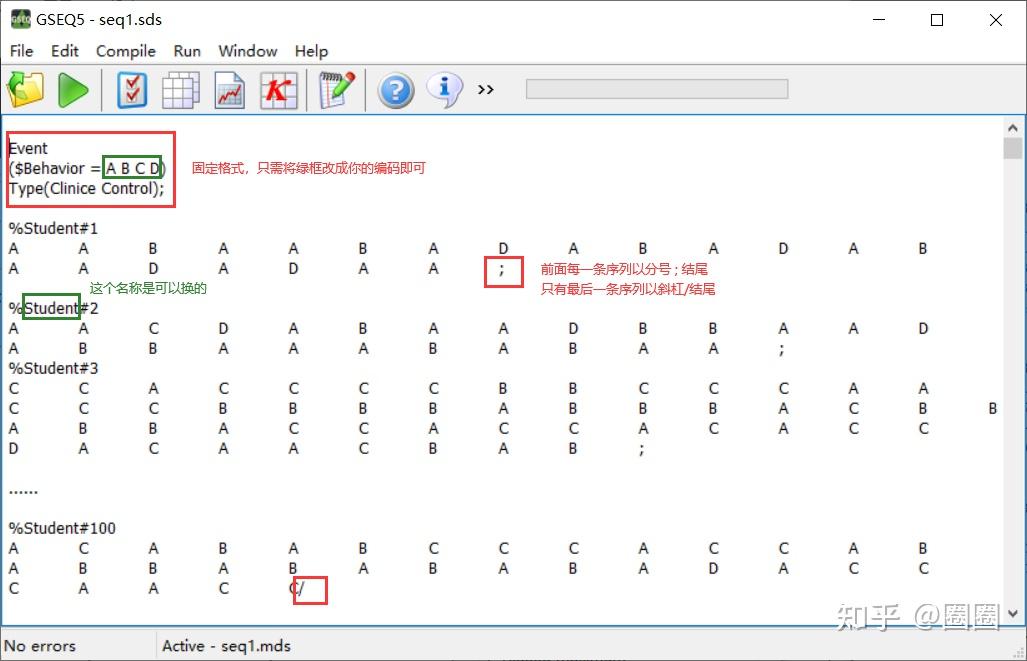The width and height of the screenshot is (1027, 661).
Task: Open the statistics chart icon
Action: [x=231, y=89]
